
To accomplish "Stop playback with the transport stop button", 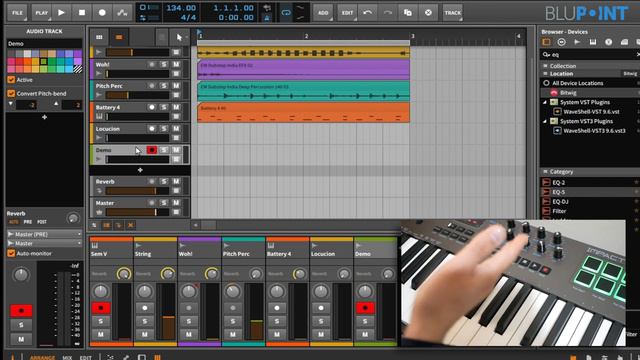I will pyautogui.click(x=82, y=13).
